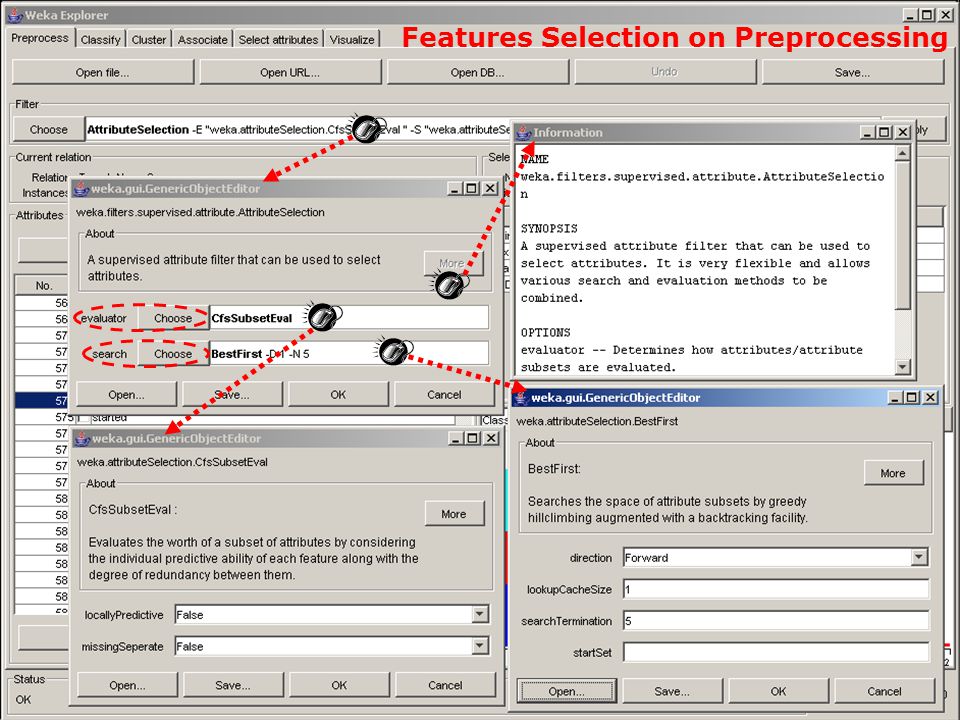Click the Open DB... button
This screenshot has height=720, width=960.
coord(478,72)
